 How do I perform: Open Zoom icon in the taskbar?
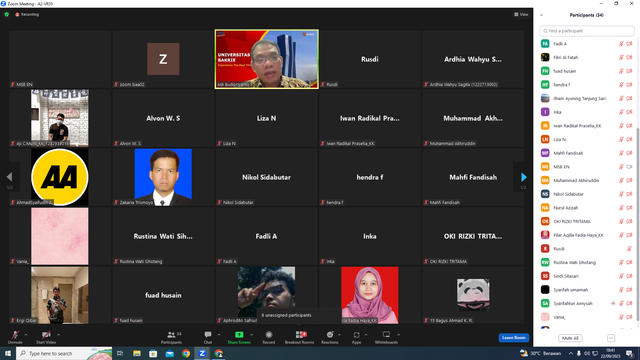[x=202, y=353]
